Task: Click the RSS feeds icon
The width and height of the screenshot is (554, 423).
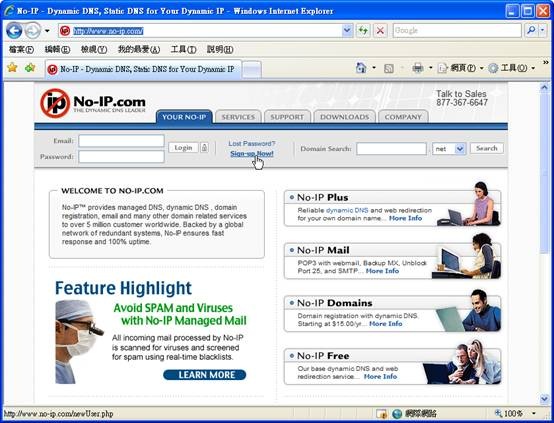Action: point(389,68)
